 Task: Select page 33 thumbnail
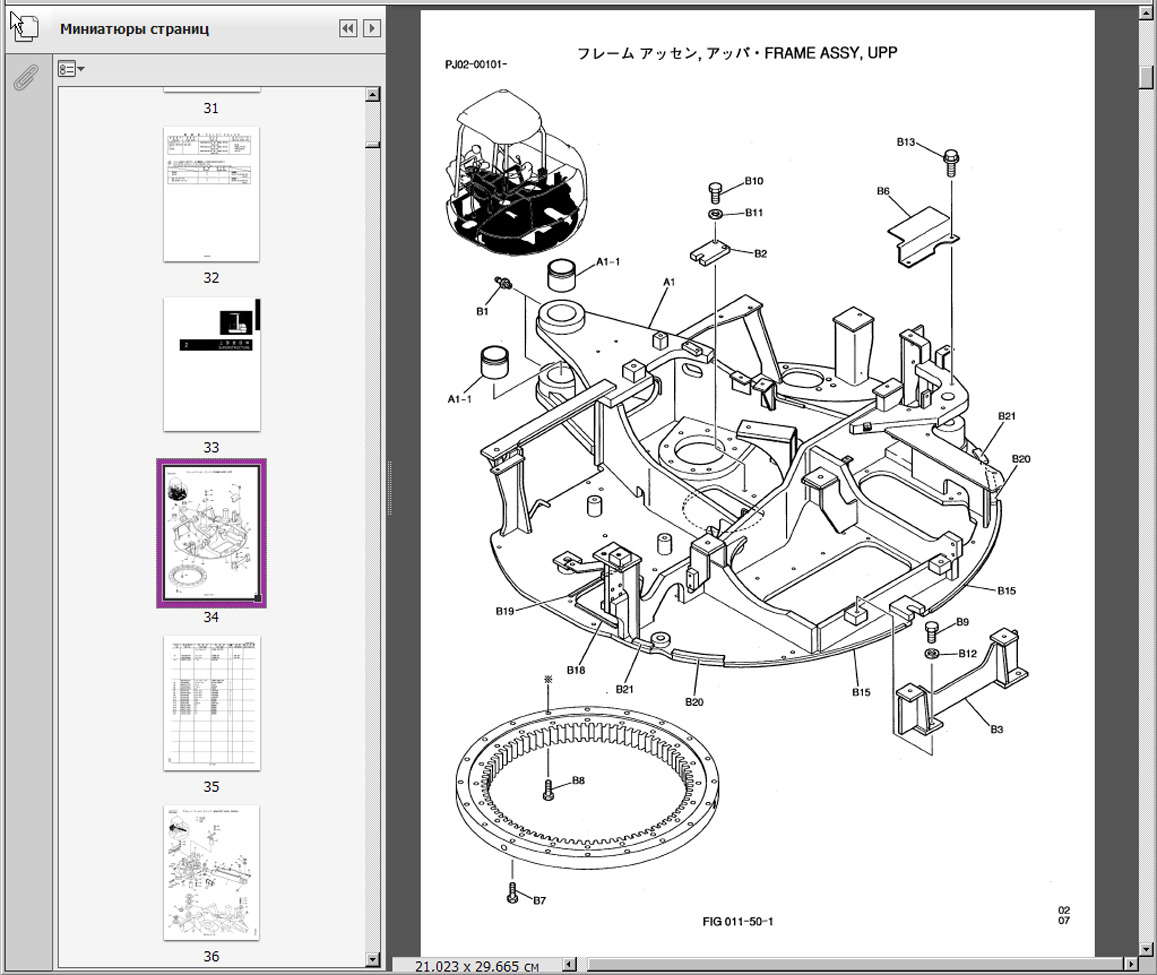pyautogui.click(x=211, y=364)
